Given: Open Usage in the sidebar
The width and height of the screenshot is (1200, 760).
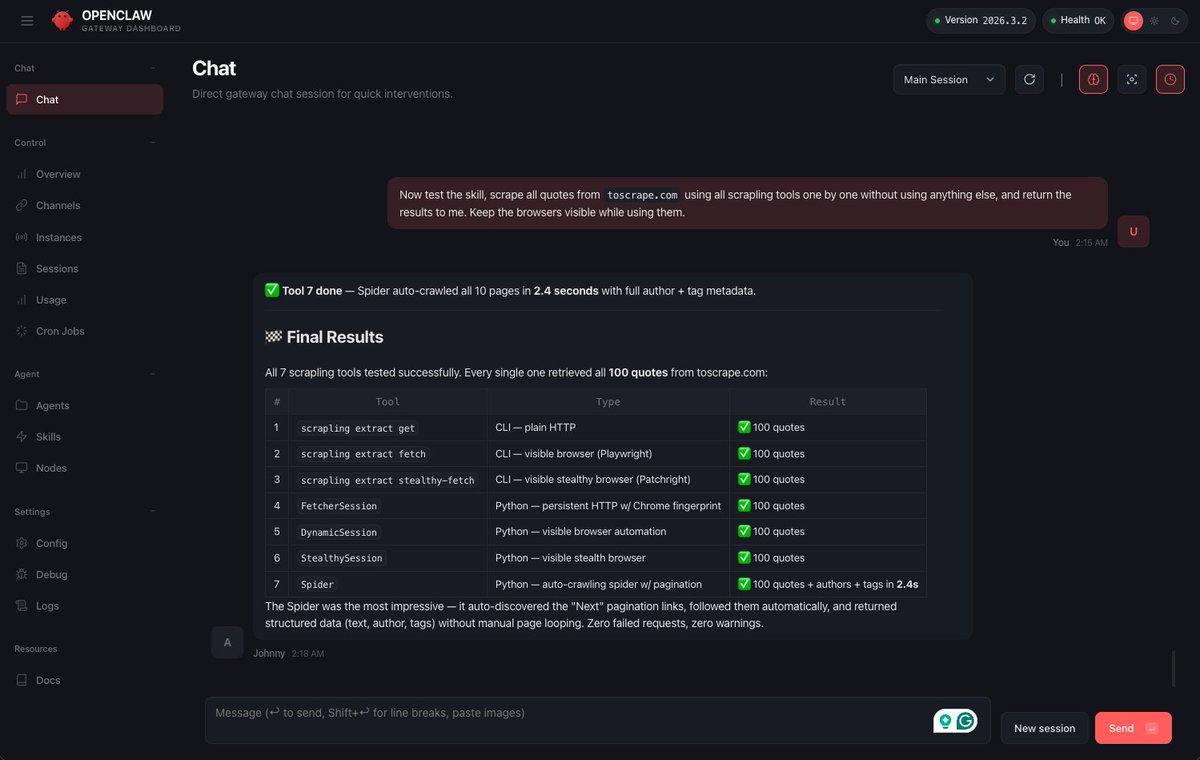Looking at the screenshot, I should pos(85,299).
